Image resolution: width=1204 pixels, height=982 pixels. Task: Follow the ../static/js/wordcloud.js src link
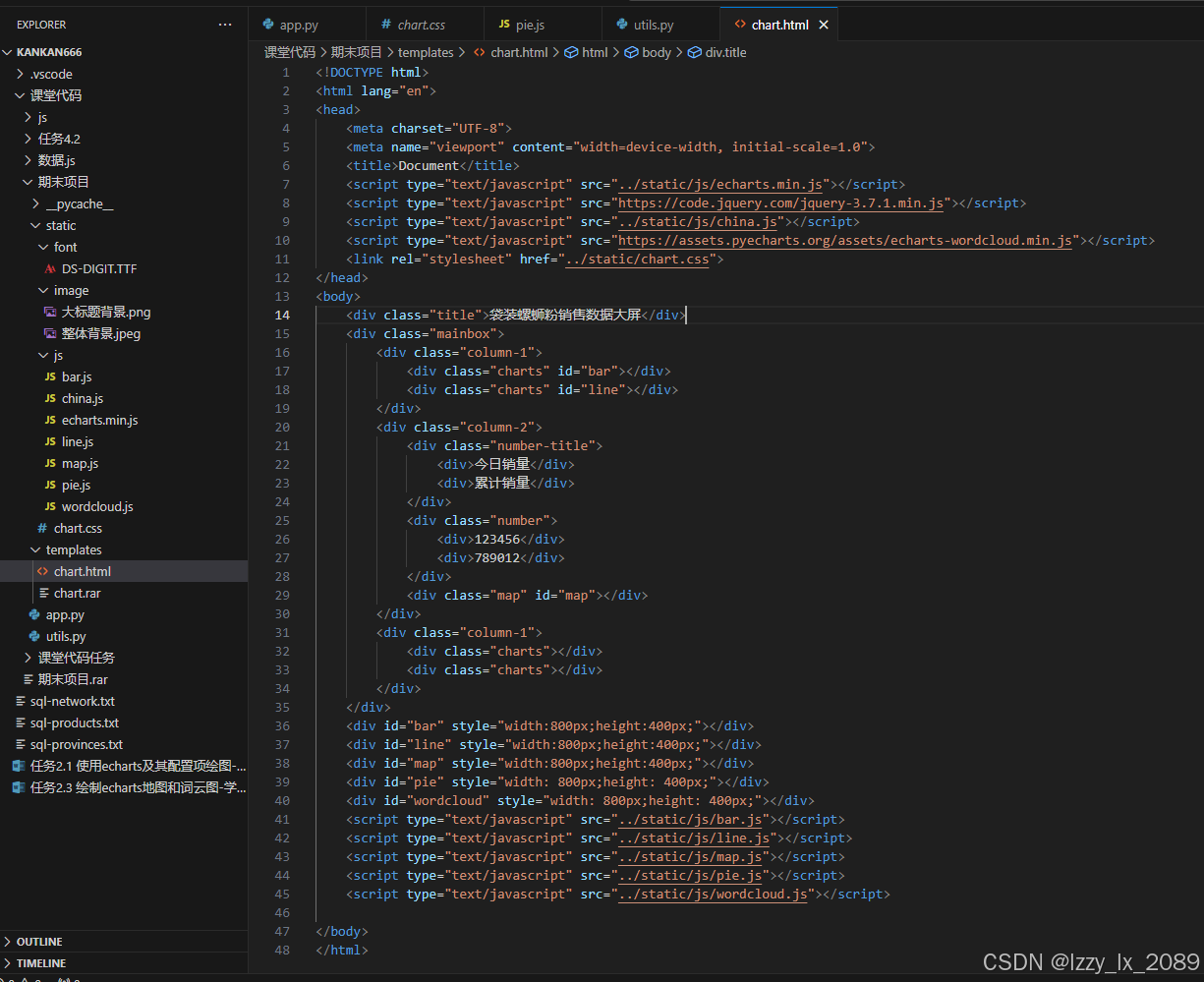713,895
